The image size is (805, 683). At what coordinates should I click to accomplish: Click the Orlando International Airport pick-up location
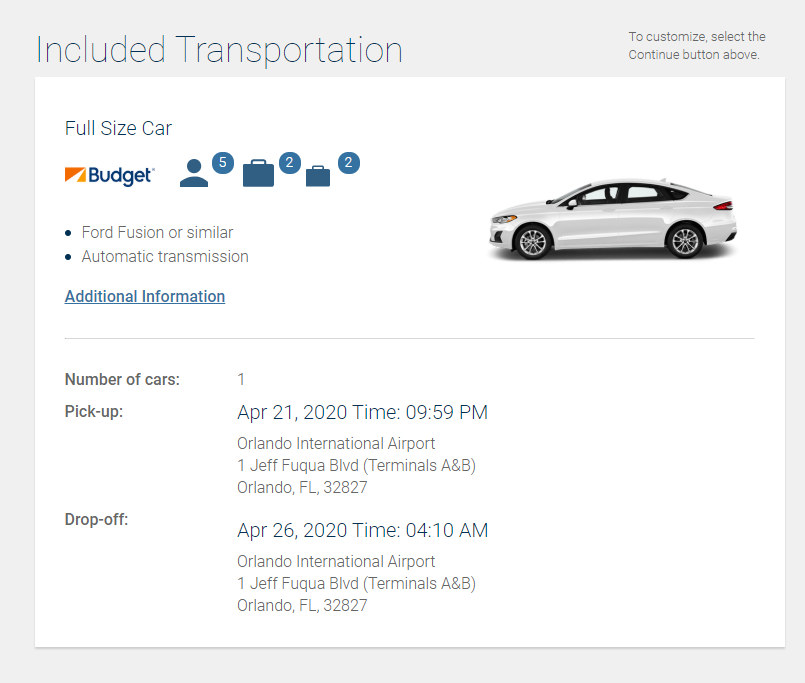tap(336, 443)
